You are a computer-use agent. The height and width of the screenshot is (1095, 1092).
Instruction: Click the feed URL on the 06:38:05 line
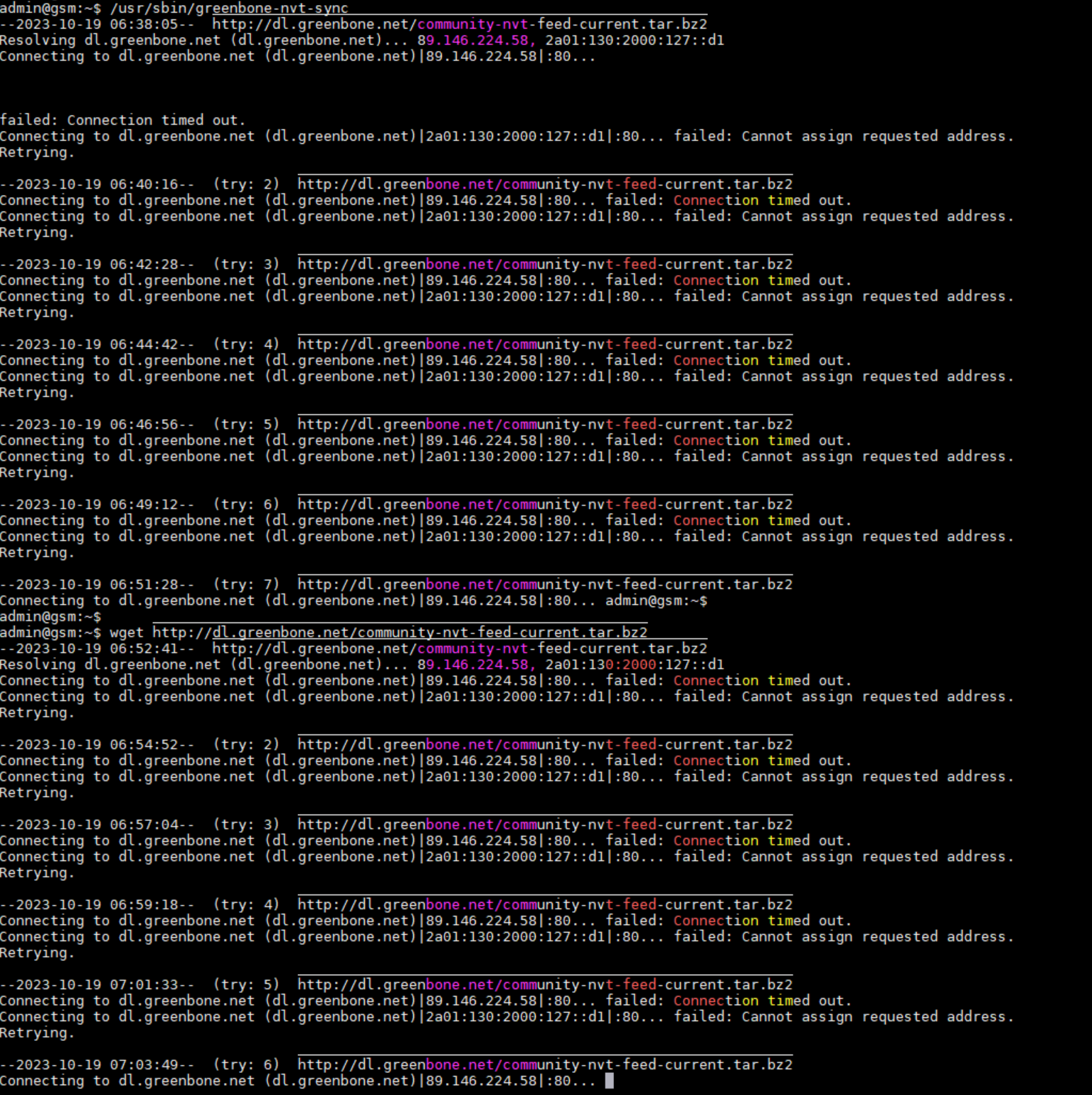(x=460, y=24)
